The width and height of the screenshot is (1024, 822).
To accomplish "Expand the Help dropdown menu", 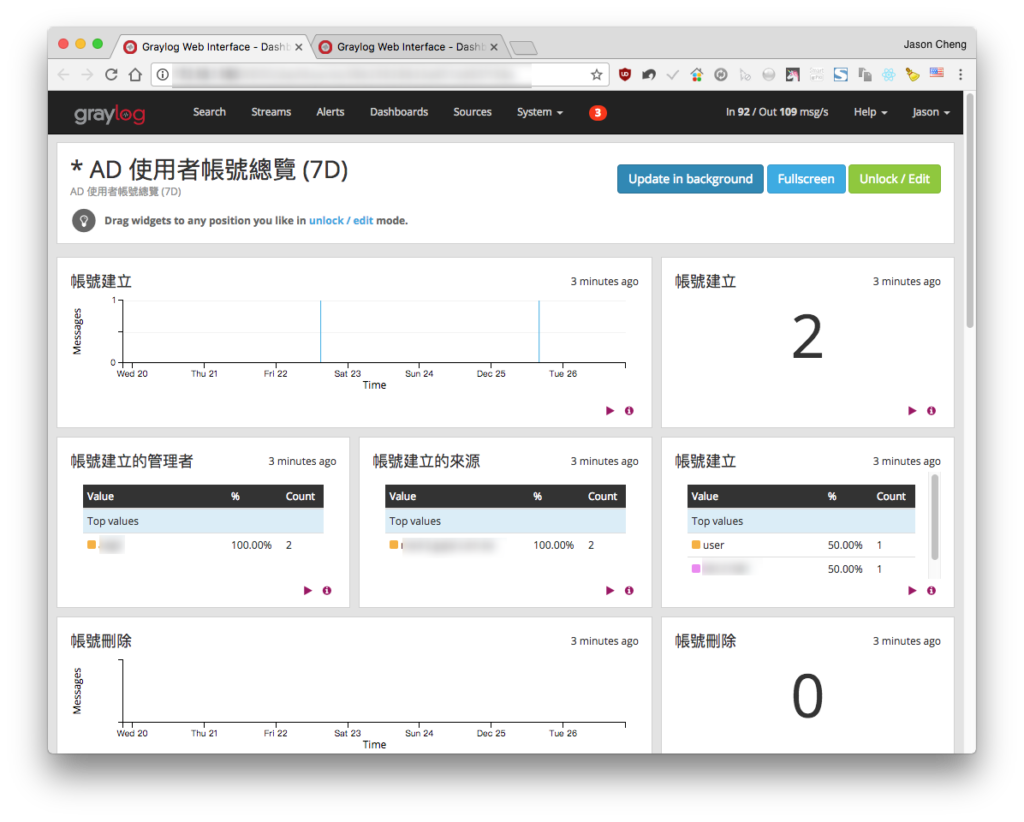I will (870, 112).
